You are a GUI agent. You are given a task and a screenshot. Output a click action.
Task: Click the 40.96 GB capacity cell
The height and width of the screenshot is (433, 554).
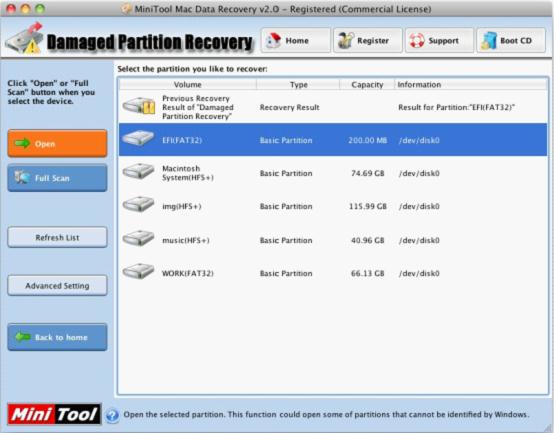(x=367, y=241)
